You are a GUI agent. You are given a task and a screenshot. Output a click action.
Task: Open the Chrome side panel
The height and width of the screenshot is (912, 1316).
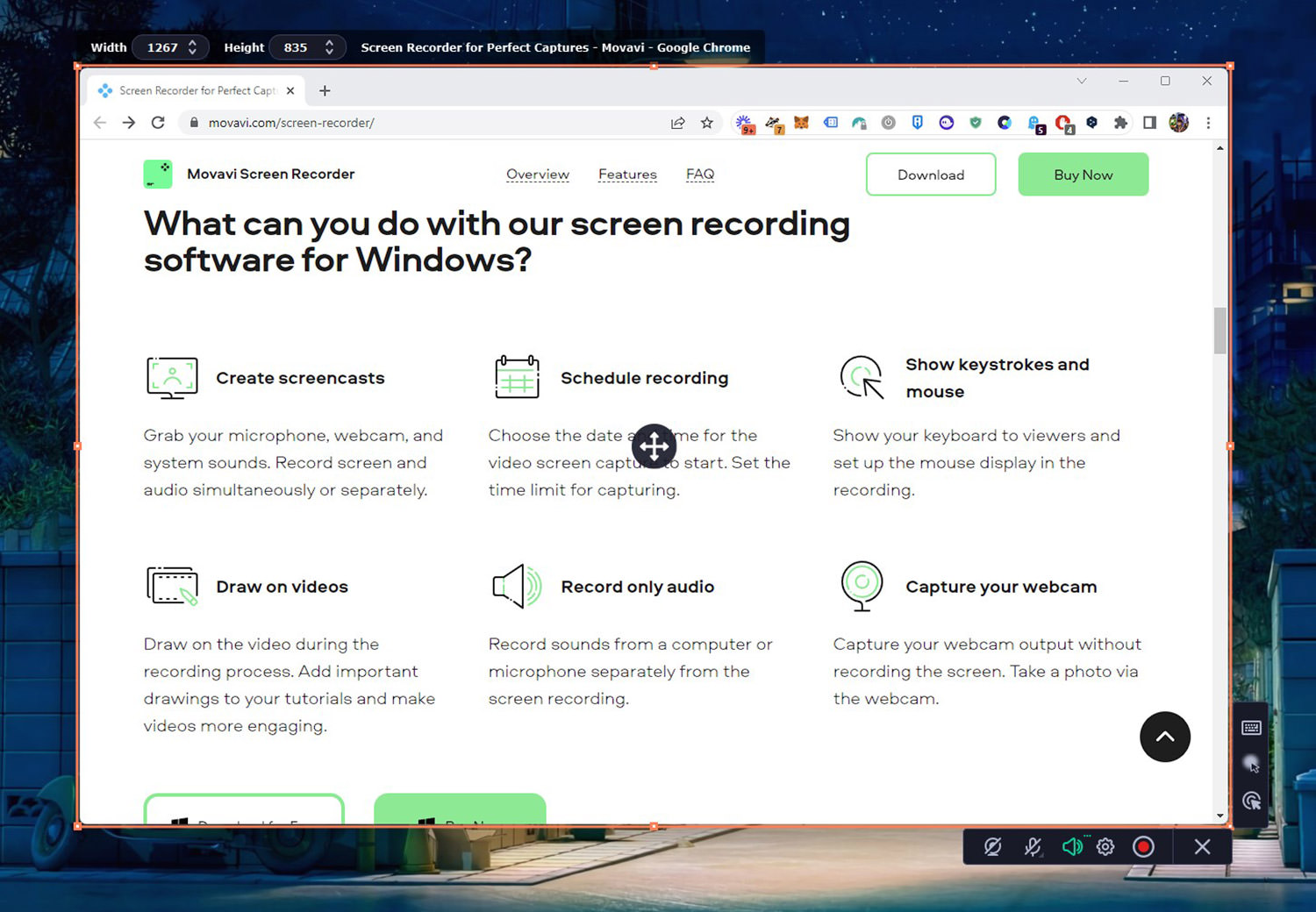[x=1149, y=123]
